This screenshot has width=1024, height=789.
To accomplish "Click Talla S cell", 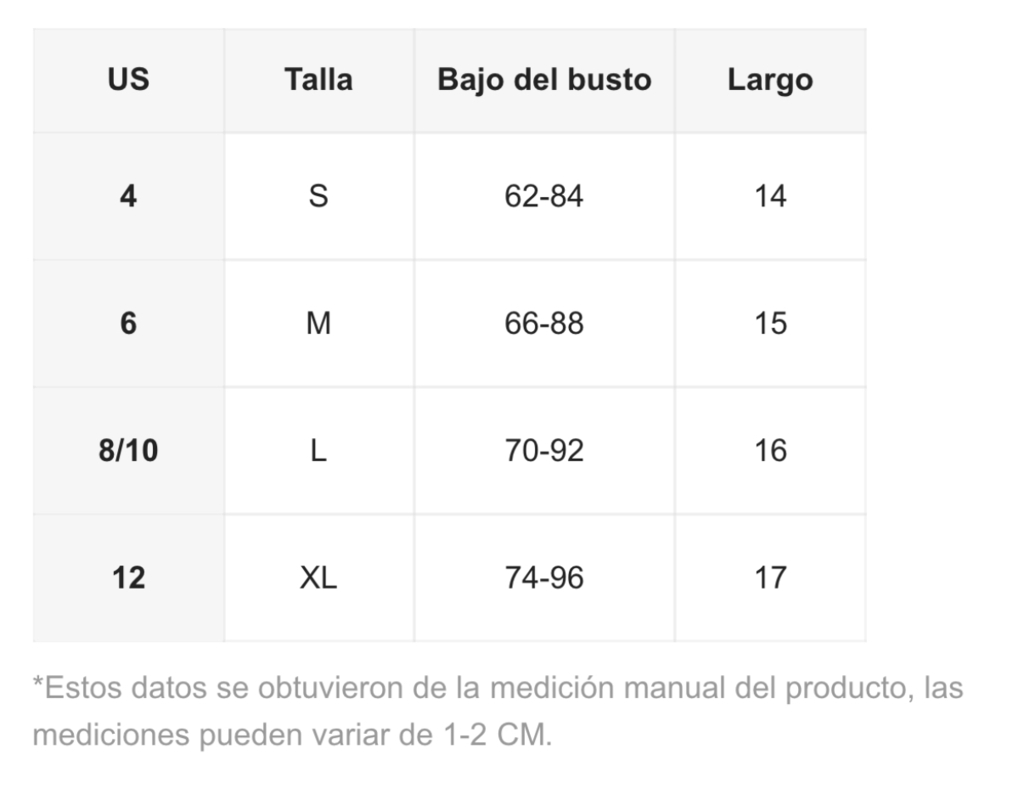I will coord(319,196).
